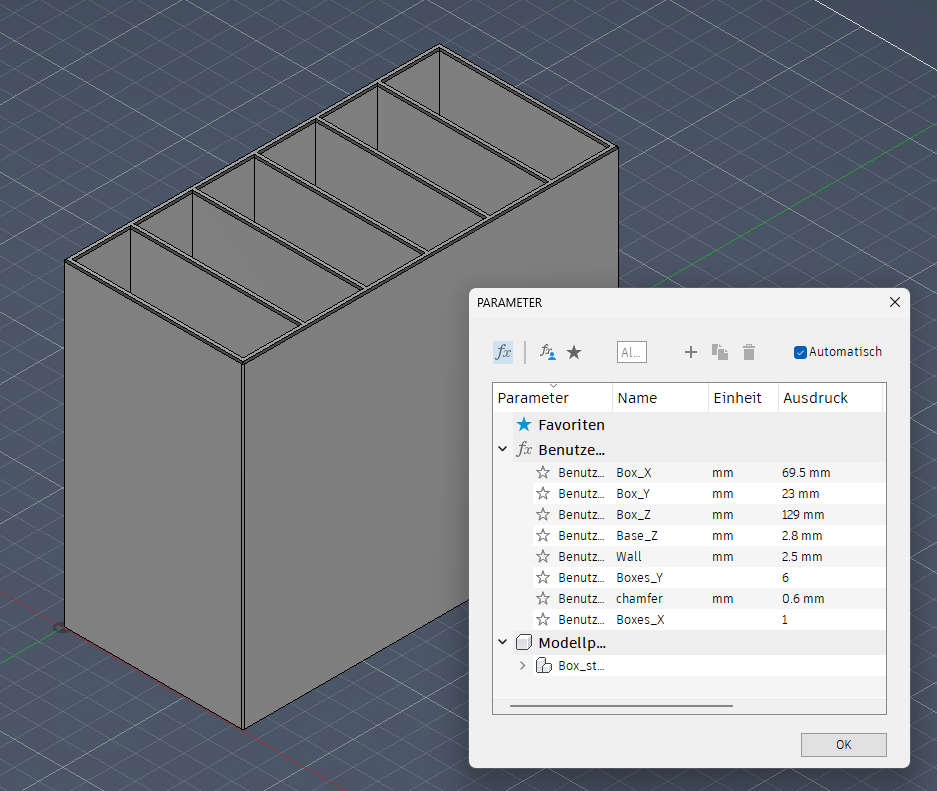The width and height of the screenshot is (937, 791).
Task: Click the horizontal scrollbar below the list
Action: (x=620, y=703)
